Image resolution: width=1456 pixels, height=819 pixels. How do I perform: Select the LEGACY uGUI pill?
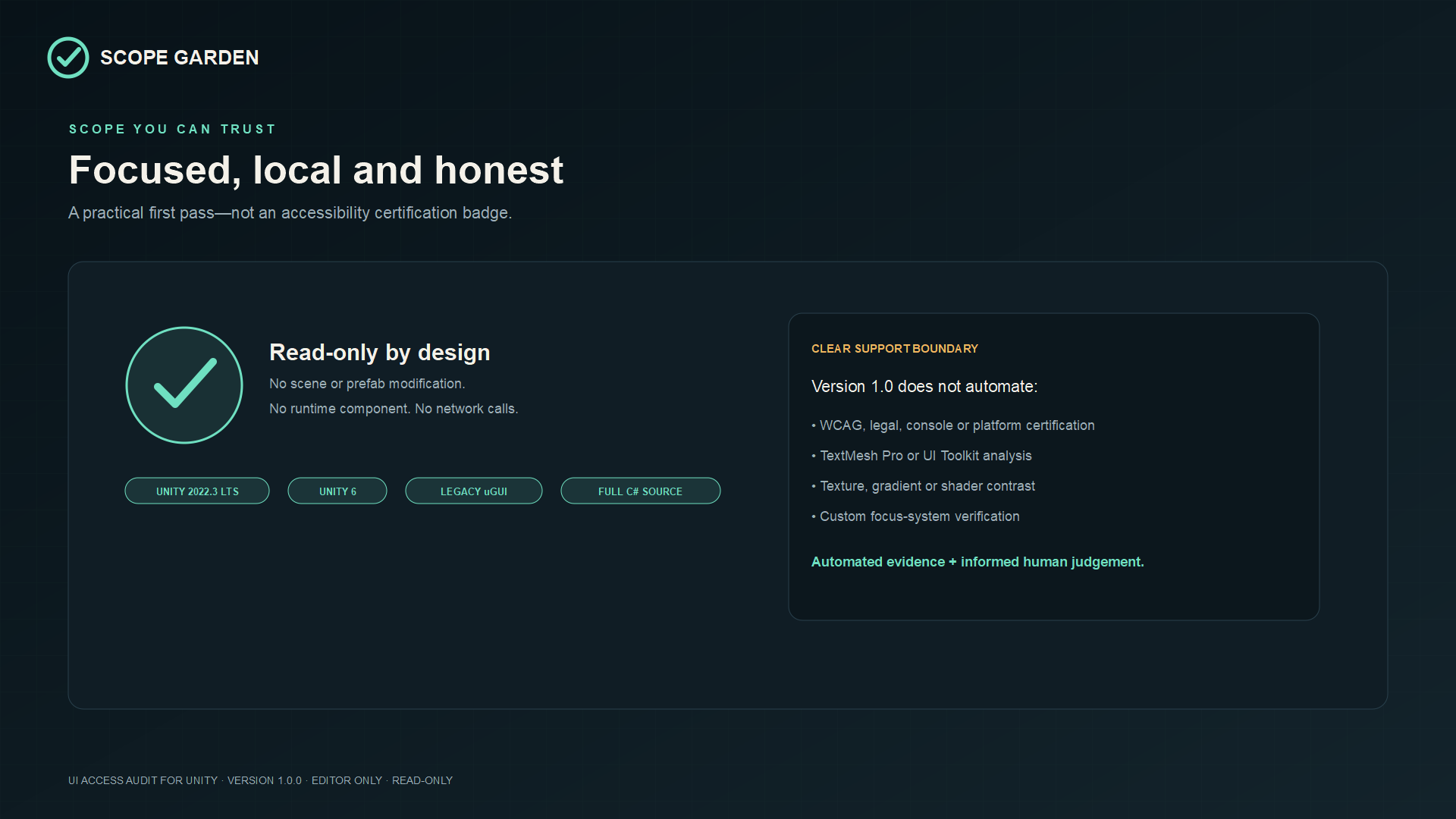click(x=474, y=491)
